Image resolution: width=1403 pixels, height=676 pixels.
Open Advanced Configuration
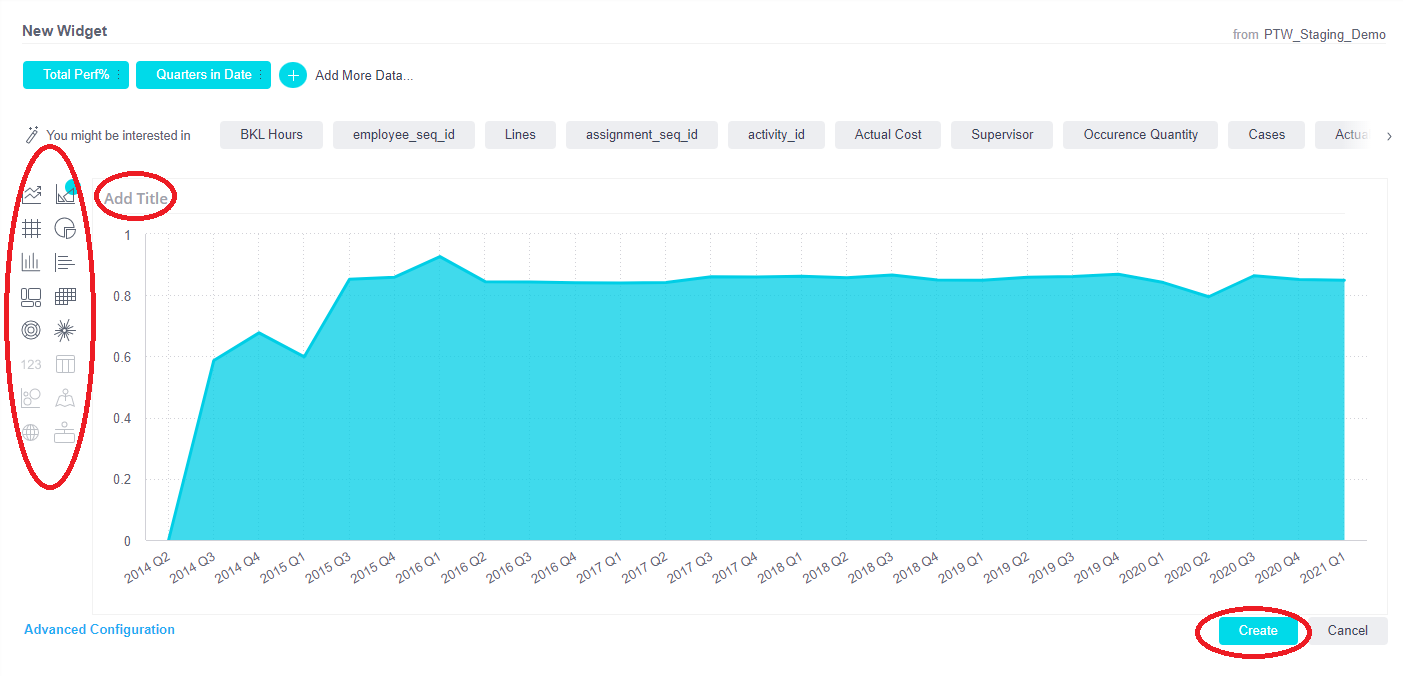(99, 630)
